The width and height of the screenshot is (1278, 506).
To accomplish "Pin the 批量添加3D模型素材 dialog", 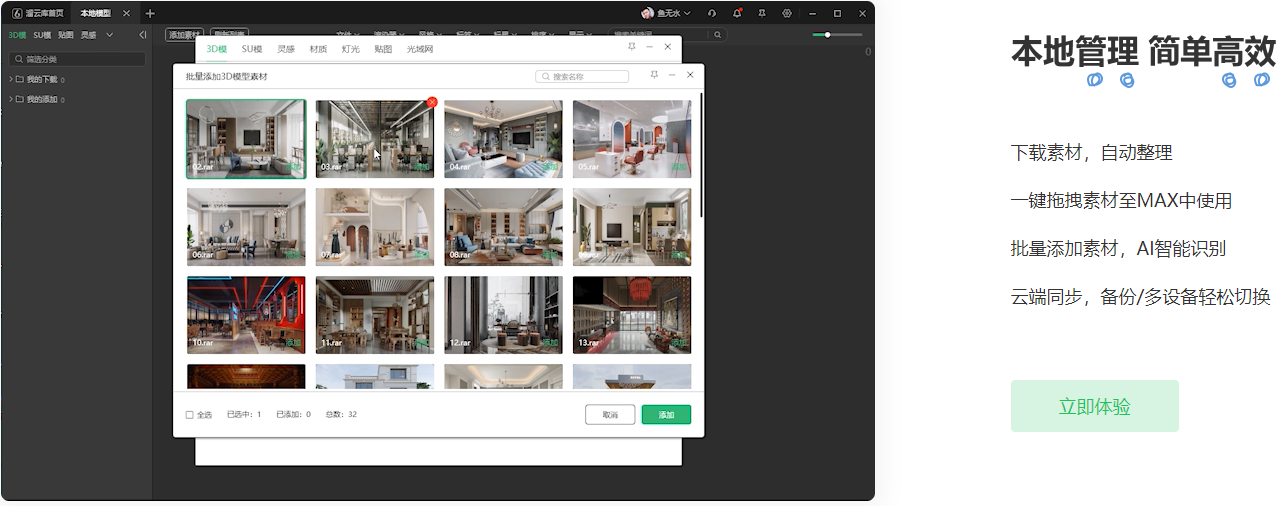I will click(x=654, y=75).
